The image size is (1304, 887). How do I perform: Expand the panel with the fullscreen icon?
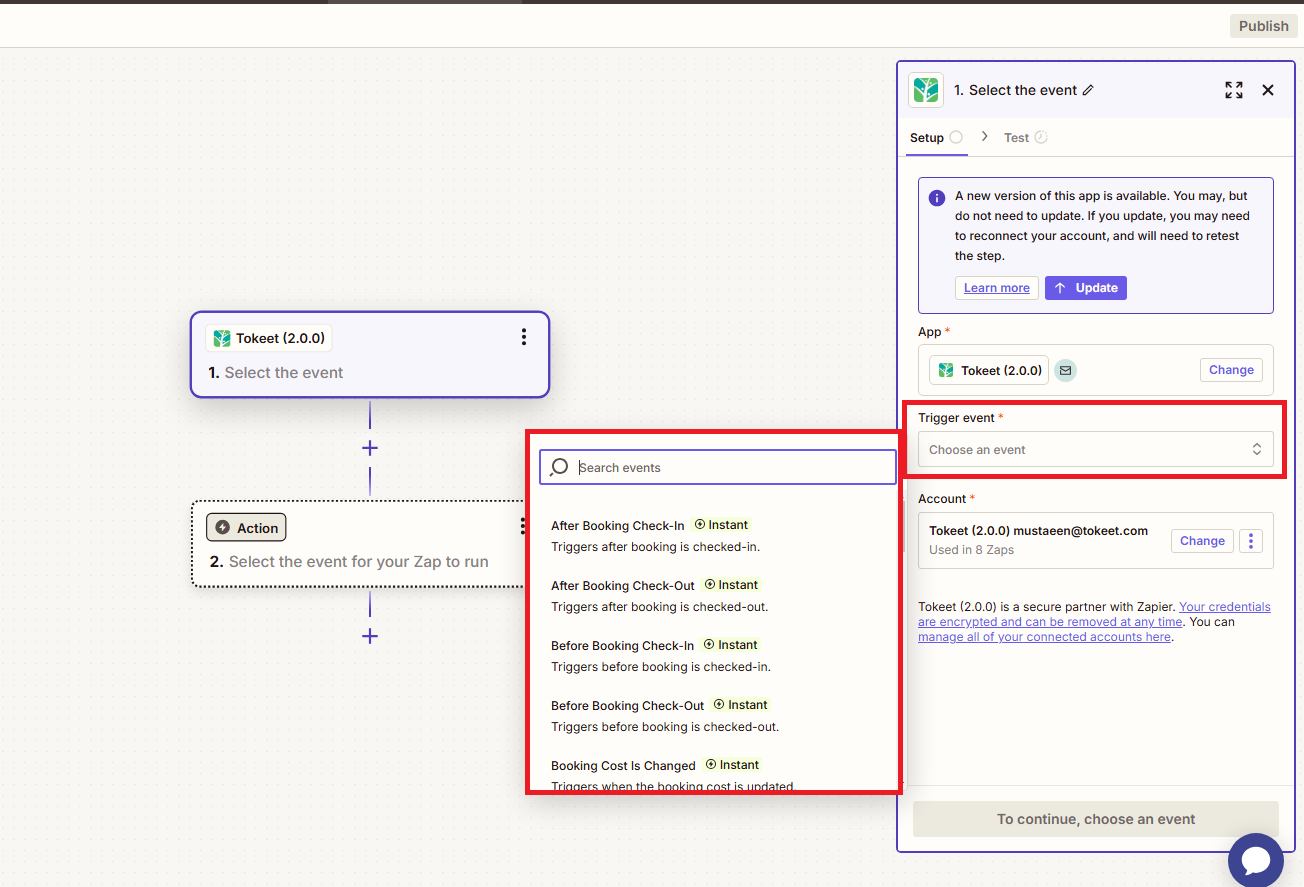tap(1234, 90)
